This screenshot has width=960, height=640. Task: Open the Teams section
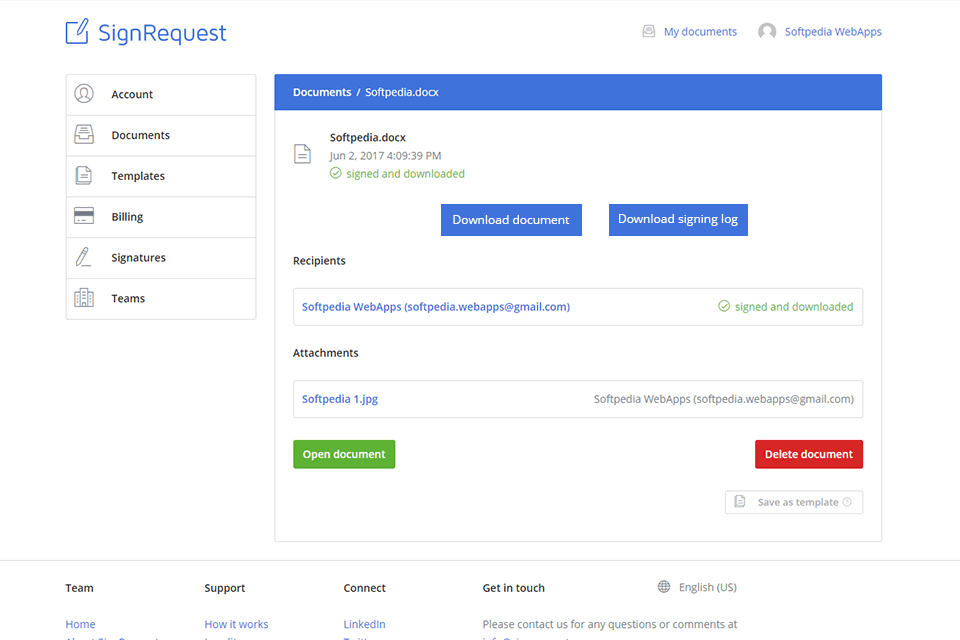tap(161, 299)
